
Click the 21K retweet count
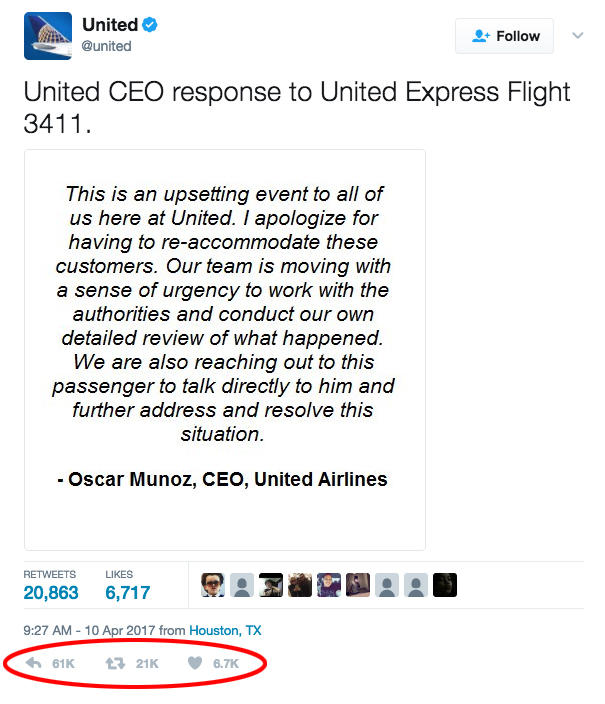pyautogui.click(x=147, y=664)
